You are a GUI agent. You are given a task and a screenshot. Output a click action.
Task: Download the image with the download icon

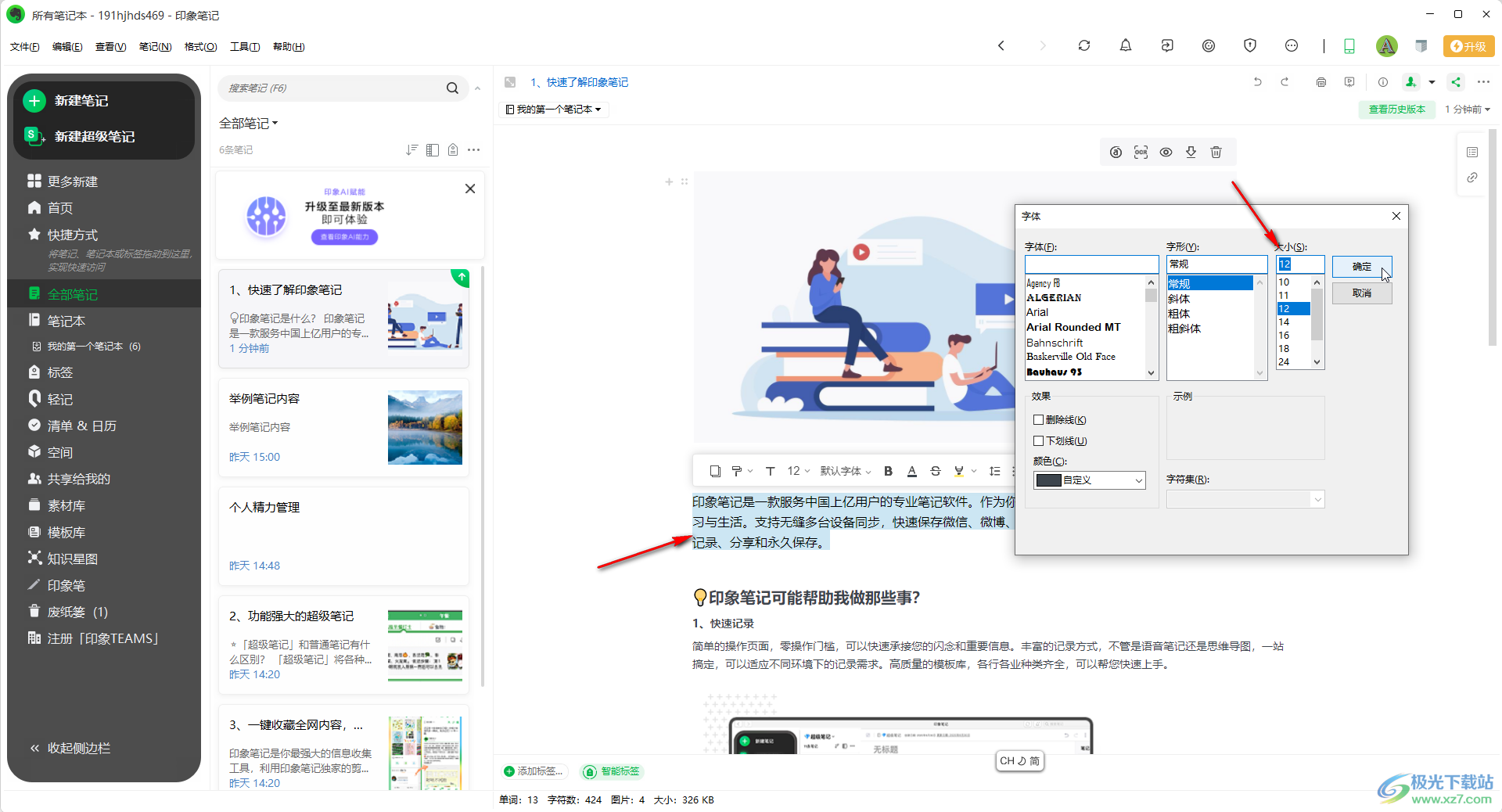[1191, 153]
